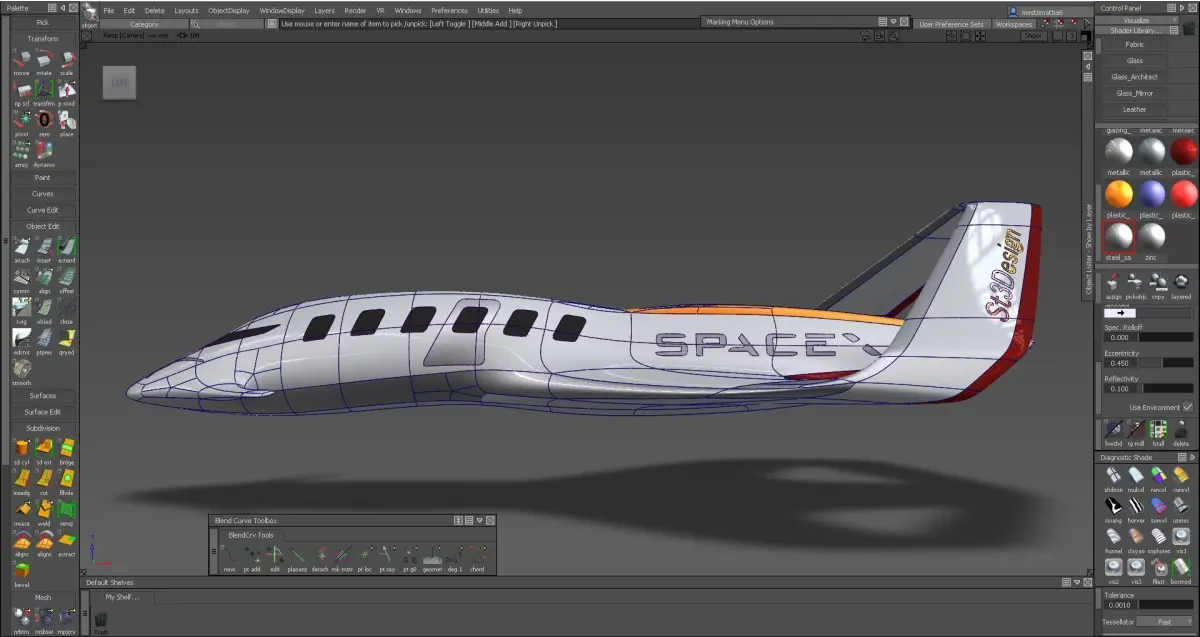The height and width of the screenshot is (637, 1200).
Task: Click the Tolerance value field
Action: (x=1121, y=605)
